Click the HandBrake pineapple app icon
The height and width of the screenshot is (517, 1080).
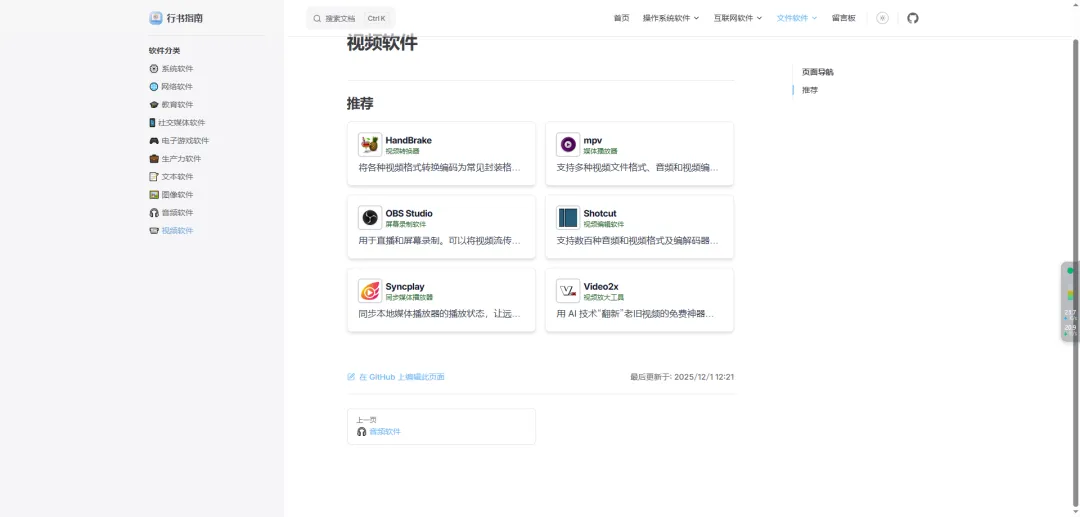(x=370, y=145)
